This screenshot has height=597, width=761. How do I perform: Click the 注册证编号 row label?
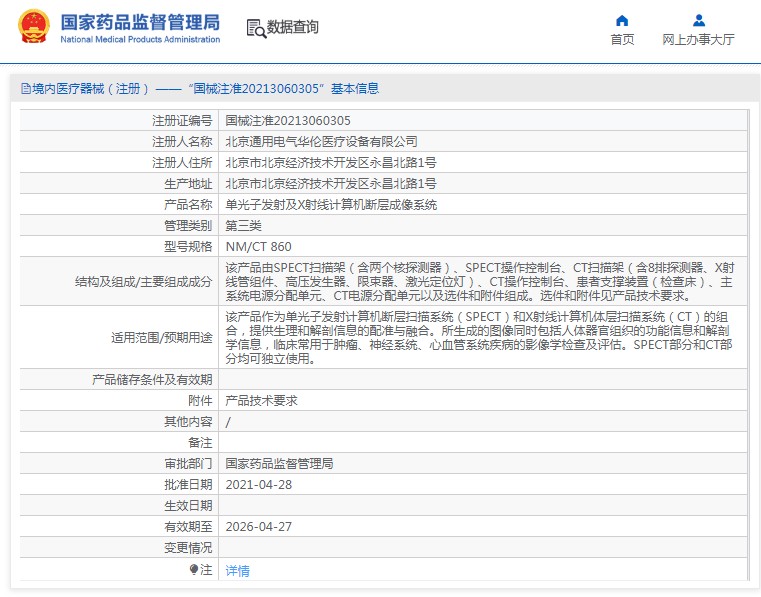coord(182,120)
